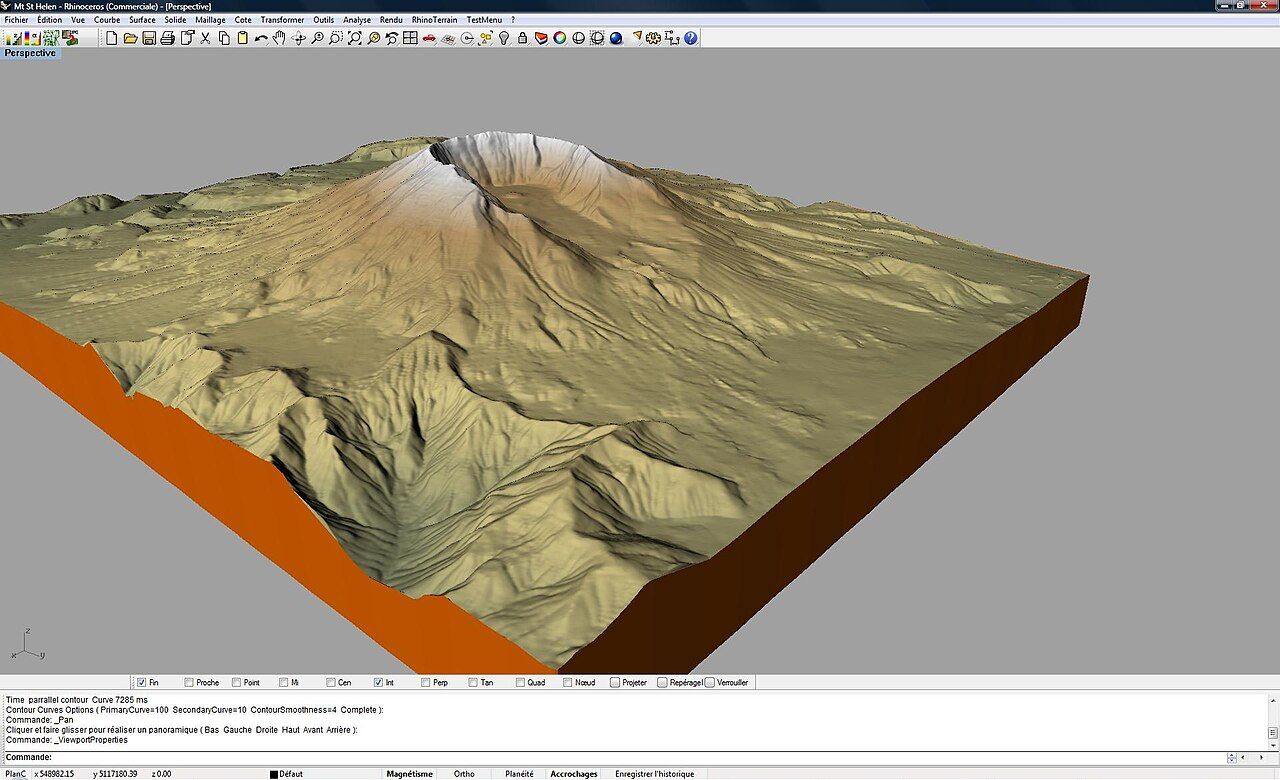Viewport: 1280px width, 780px height.
Task: Click the Undo arrow icon
Action: [x=261, y=38]
